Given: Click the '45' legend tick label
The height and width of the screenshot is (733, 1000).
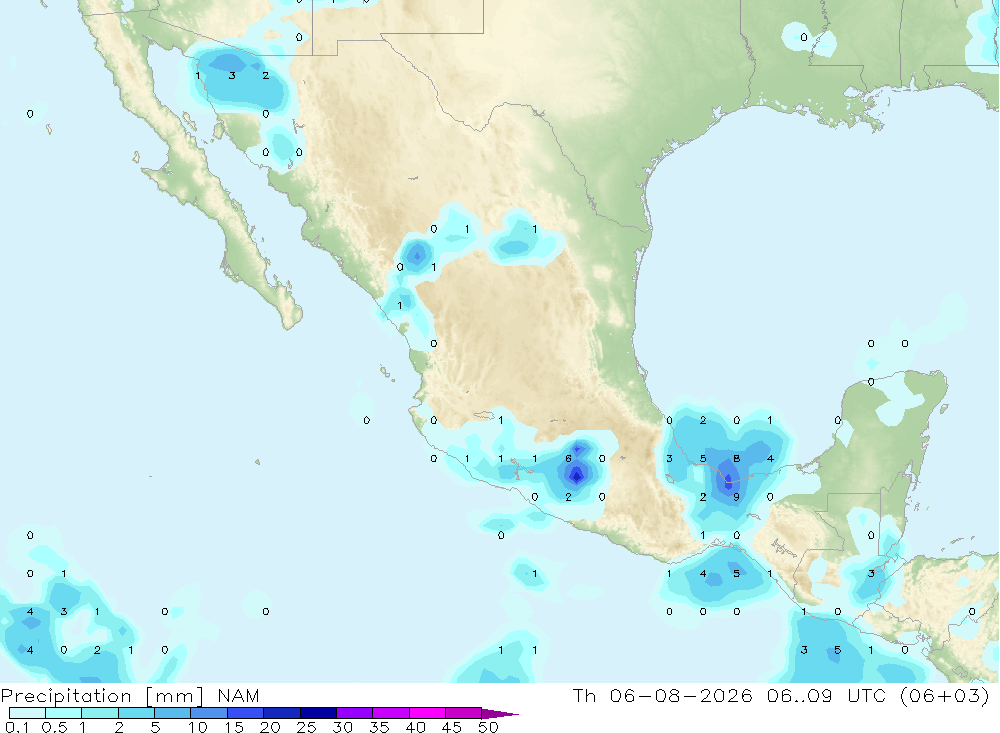Looking at the screenshot, I should (x=452, y=727).
